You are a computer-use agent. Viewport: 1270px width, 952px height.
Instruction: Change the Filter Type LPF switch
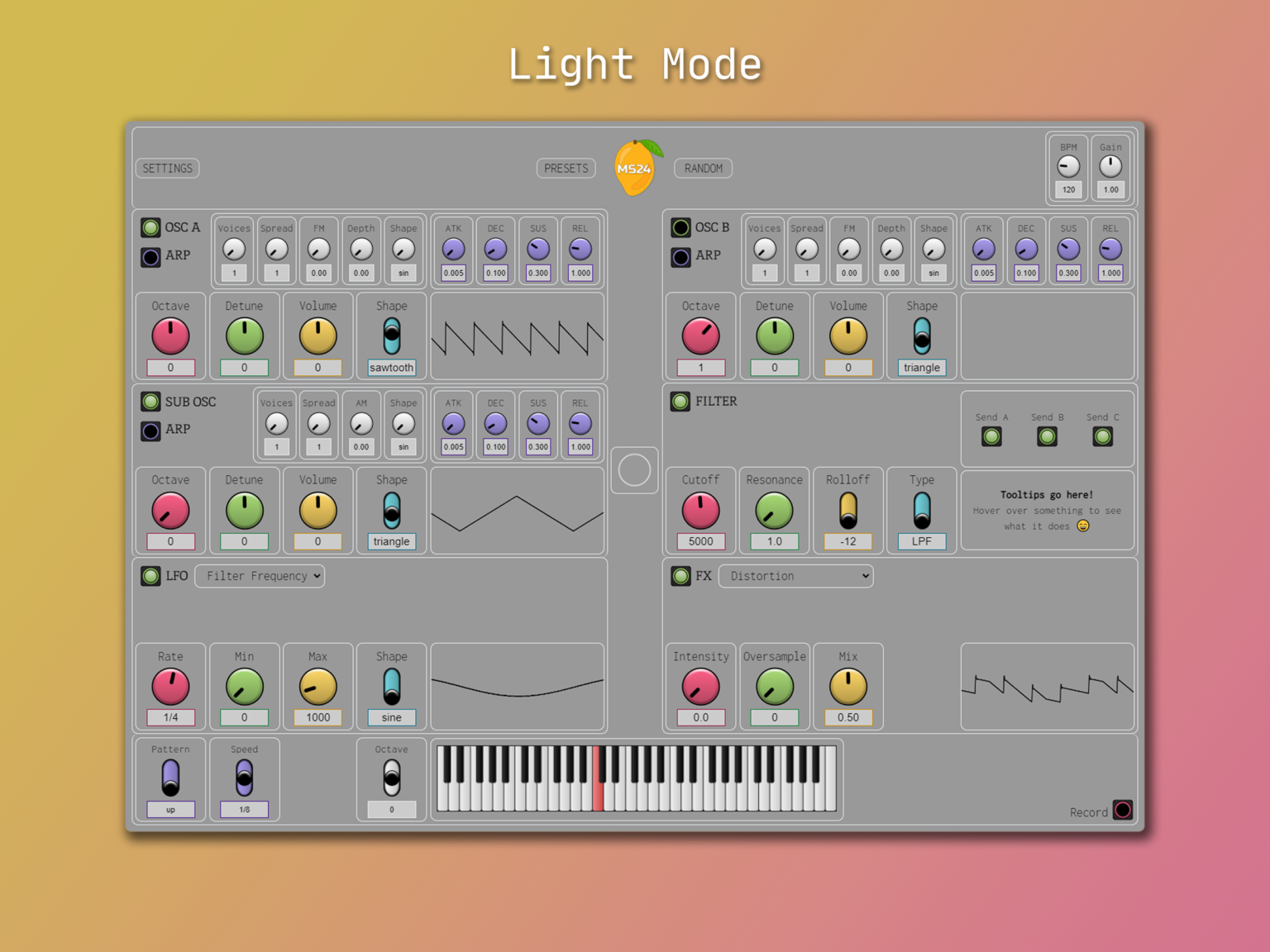(921, 511)
